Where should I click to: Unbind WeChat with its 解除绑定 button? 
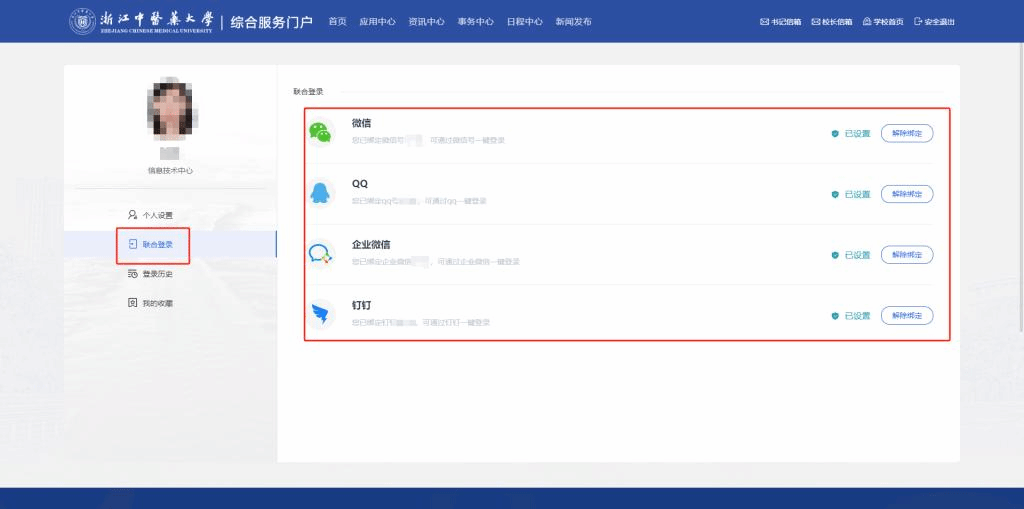(x=906, y=133)
